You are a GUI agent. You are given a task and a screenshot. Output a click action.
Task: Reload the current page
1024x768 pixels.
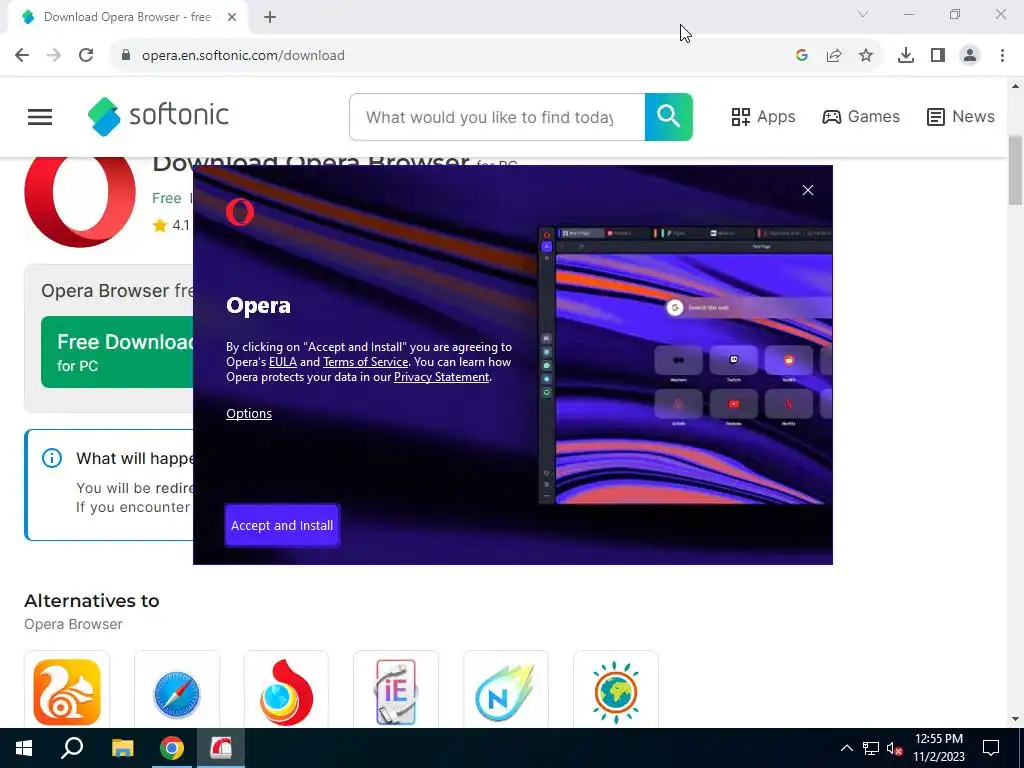(86, 56)
